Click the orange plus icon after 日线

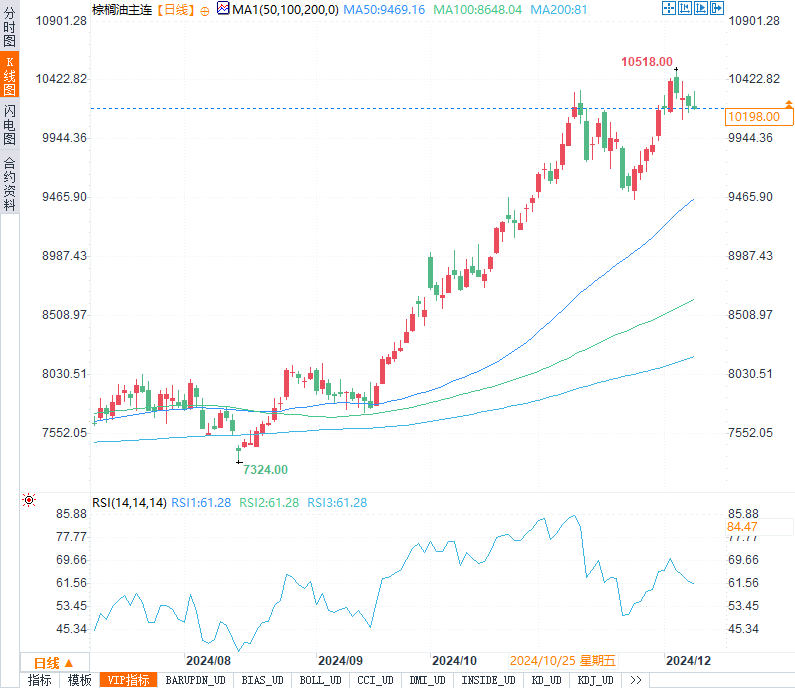pyautogui.click(x=205, y=10)
